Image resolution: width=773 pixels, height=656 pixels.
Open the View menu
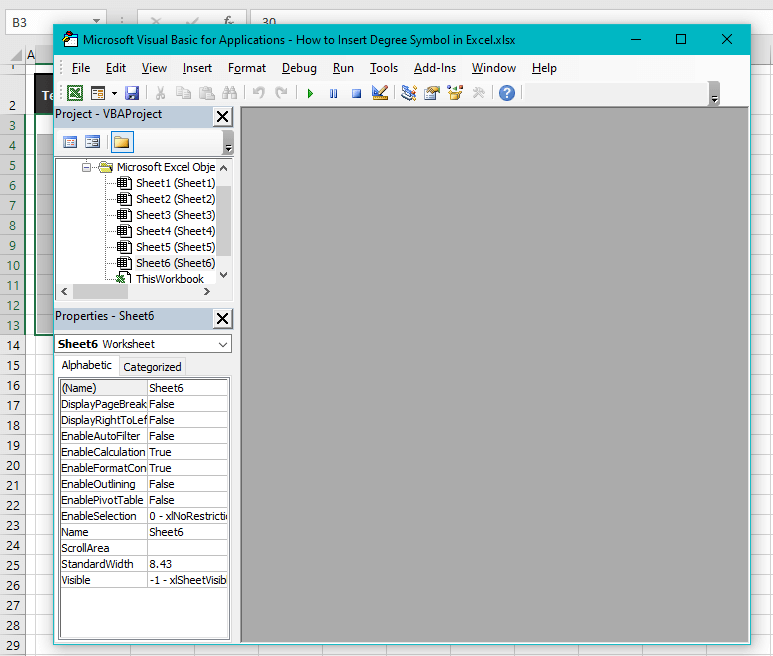[x=154, y=68]
